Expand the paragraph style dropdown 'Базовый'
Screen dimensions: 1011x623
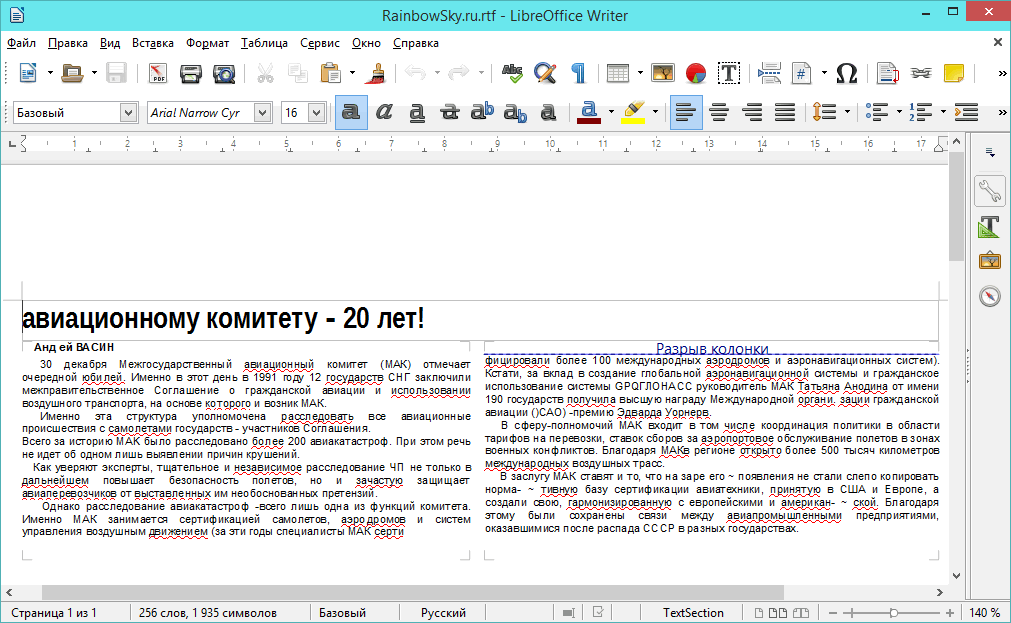(128, 113)
